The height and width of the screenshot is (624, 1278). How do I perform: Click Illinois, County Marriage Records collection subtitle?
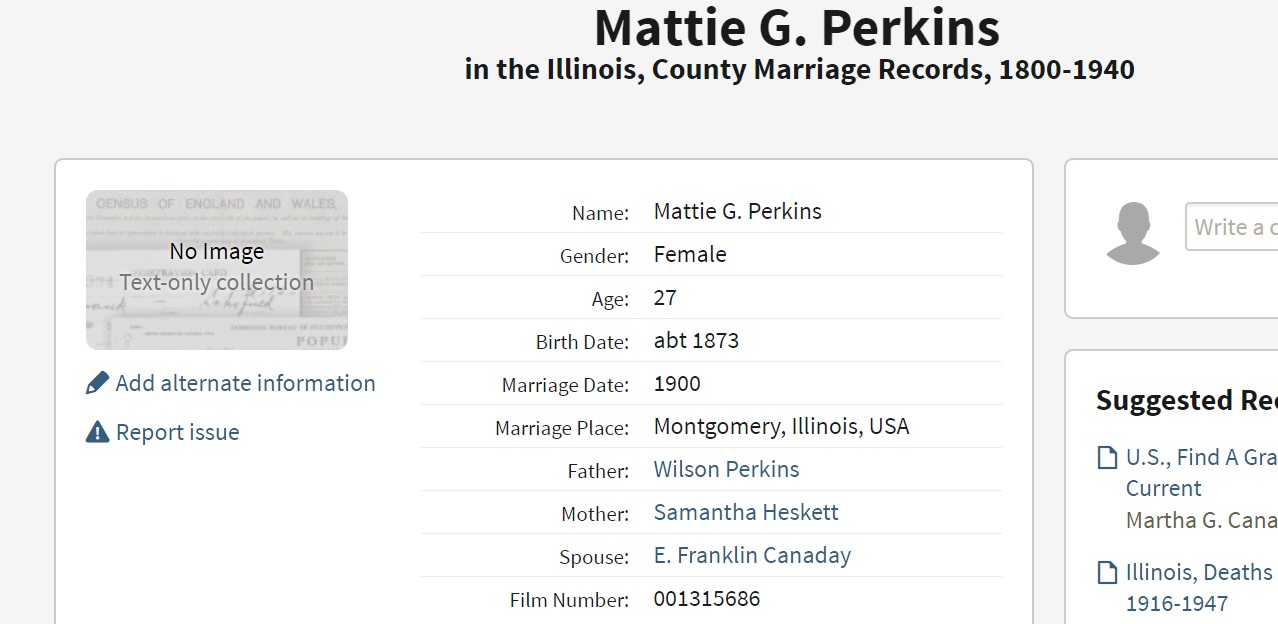click(799, 70)
